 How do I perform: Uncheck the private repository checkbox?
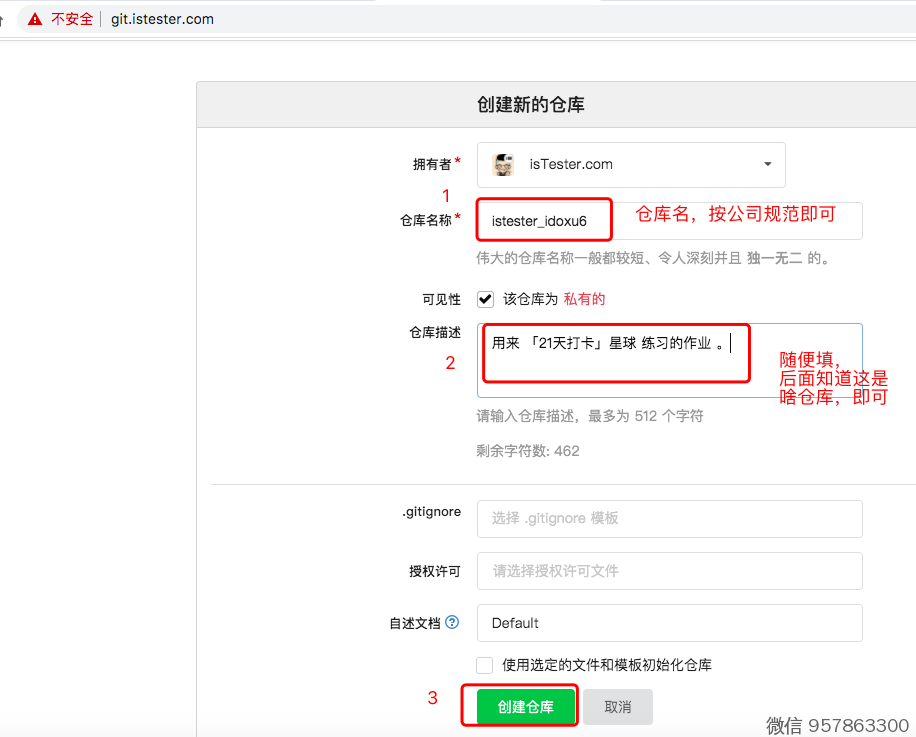click(x=485, y=299)
